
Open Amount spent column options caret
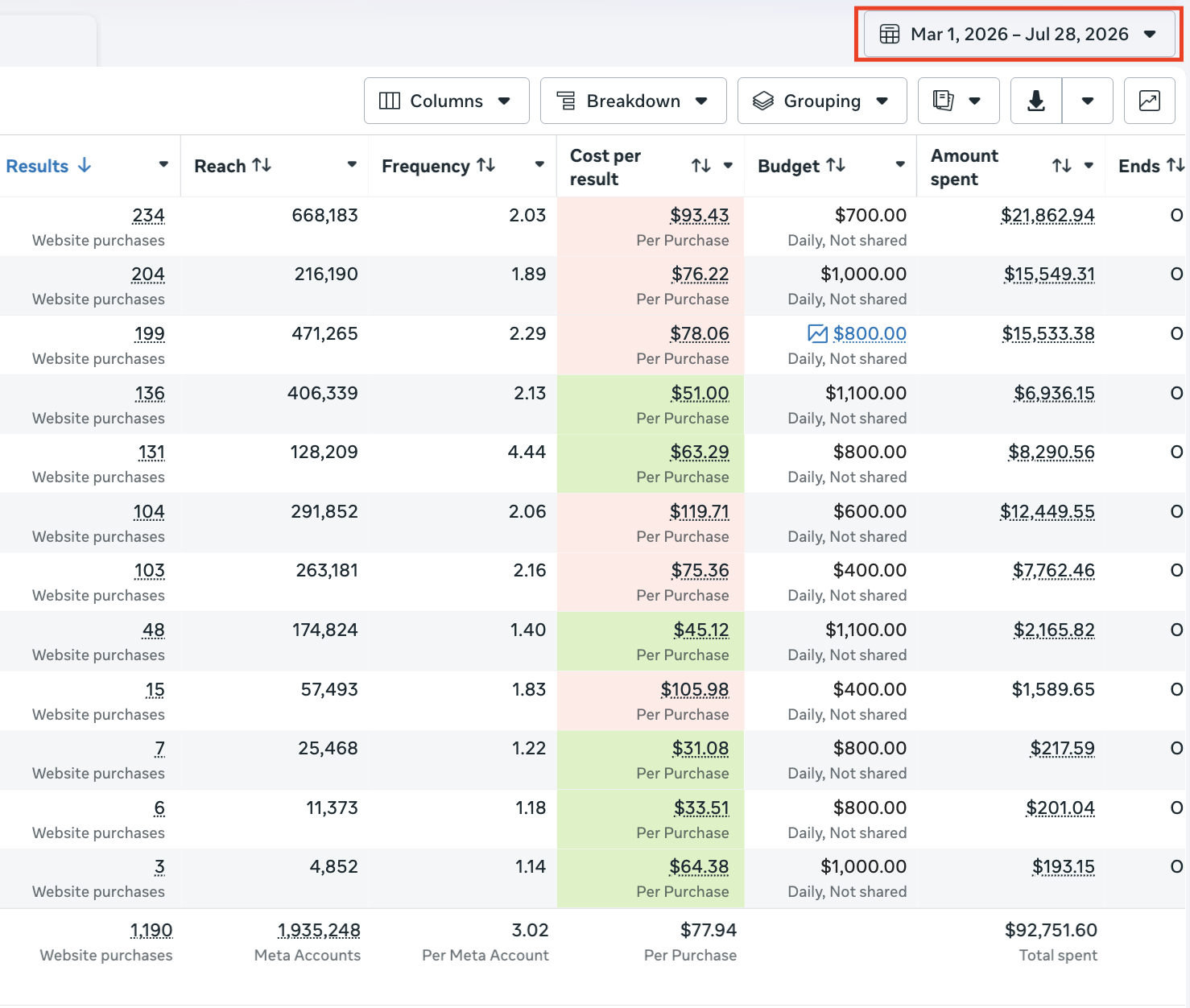click(1089, 165)
